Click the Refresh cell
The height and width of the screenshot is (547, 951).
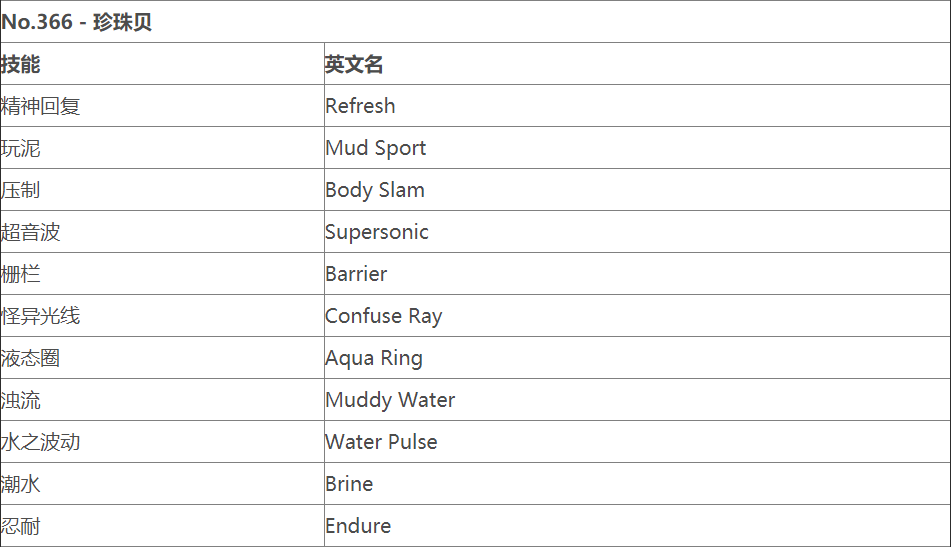pos(360,106)
